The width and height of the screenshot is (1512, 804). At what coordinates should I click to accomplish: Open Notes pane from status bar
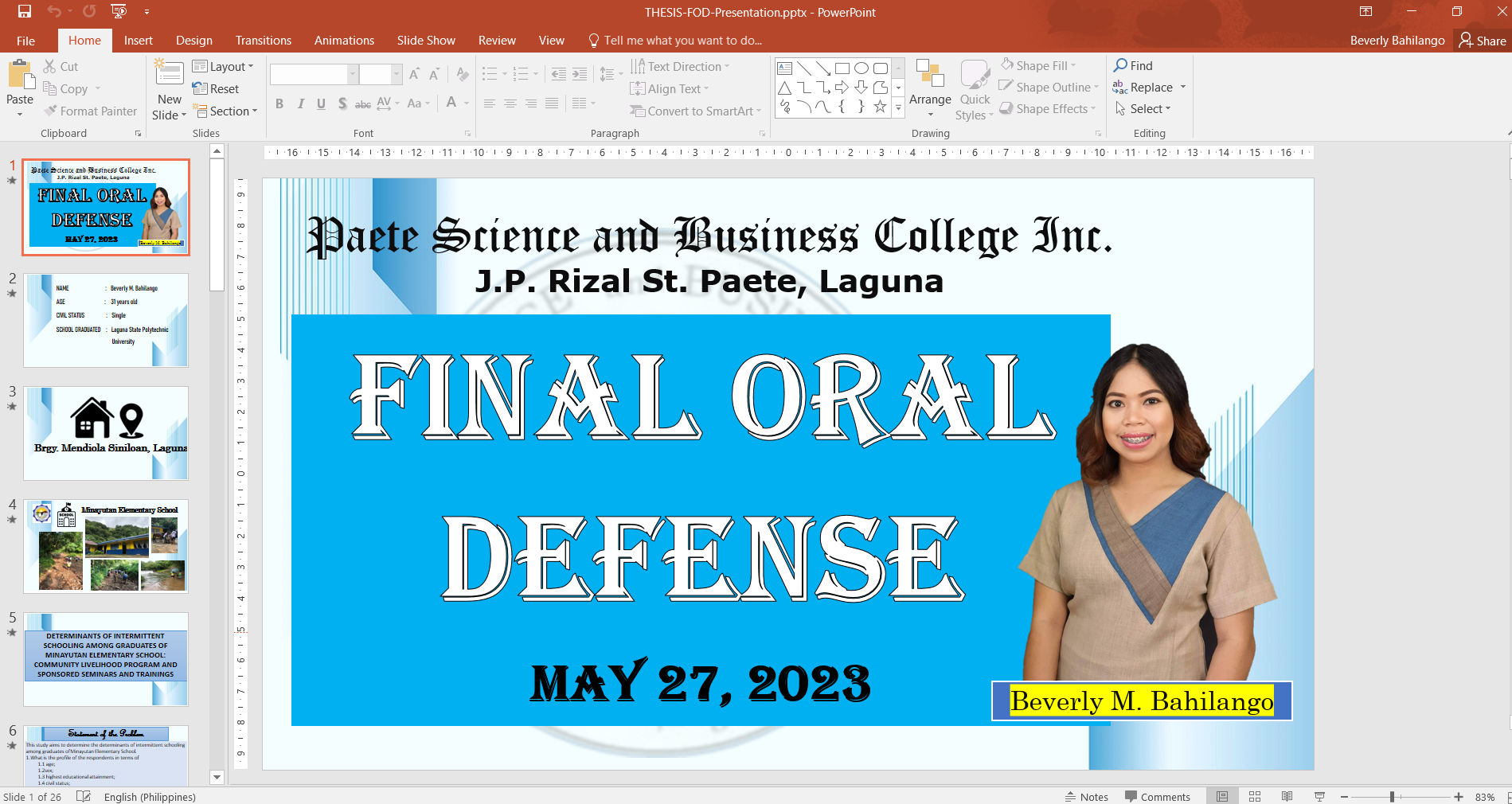click(x=1086, y=797)
